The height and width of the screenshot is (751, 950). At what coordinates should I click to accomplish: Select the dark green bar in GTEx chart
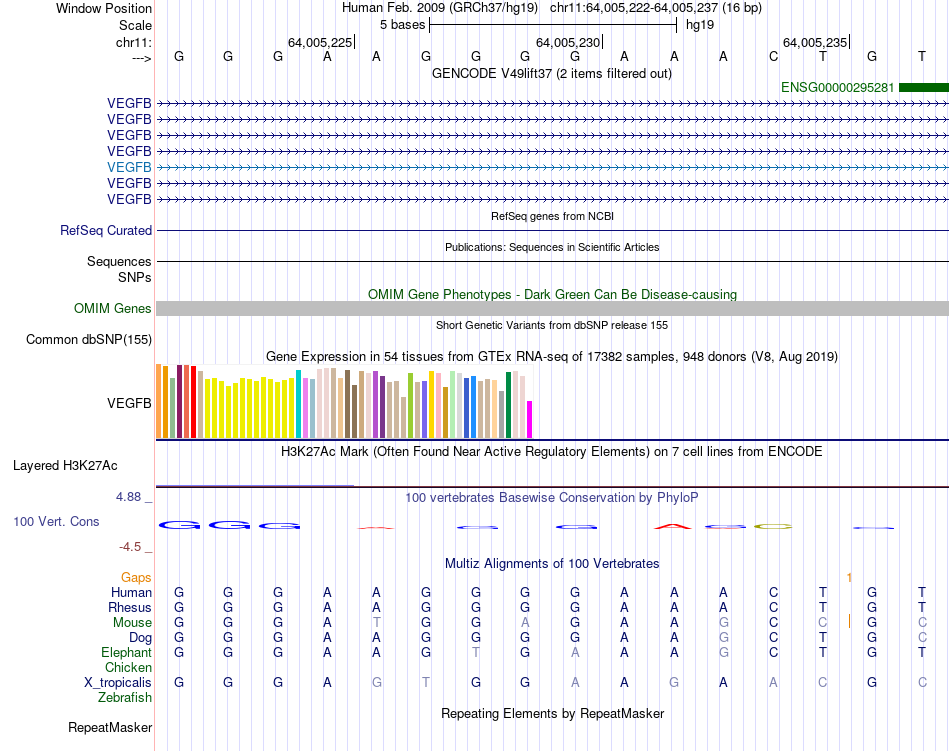point(508,405)
